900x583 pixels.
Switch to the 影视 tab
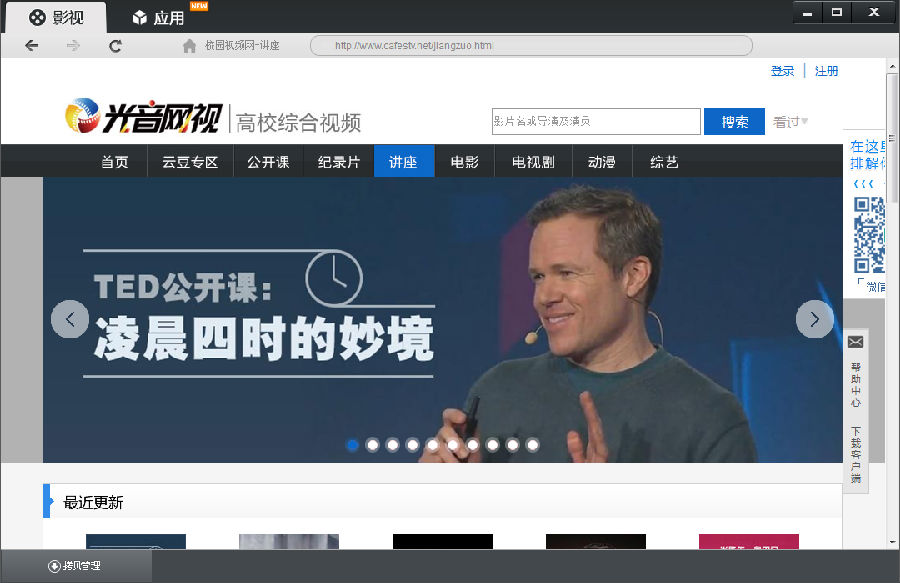click(x=56, y=18)
